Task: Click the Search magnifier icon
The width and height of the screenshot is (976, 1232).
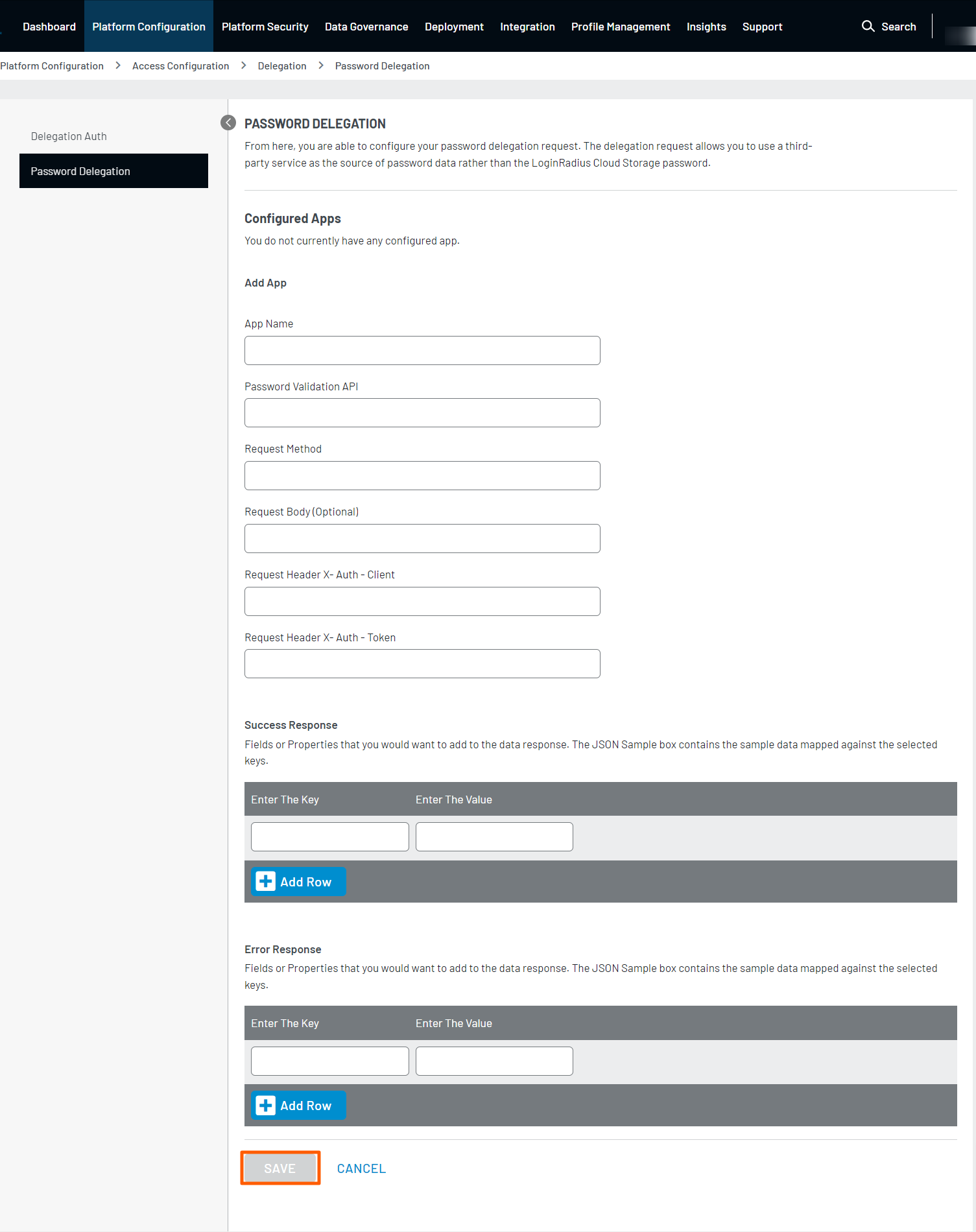Action: pos(869,26)
